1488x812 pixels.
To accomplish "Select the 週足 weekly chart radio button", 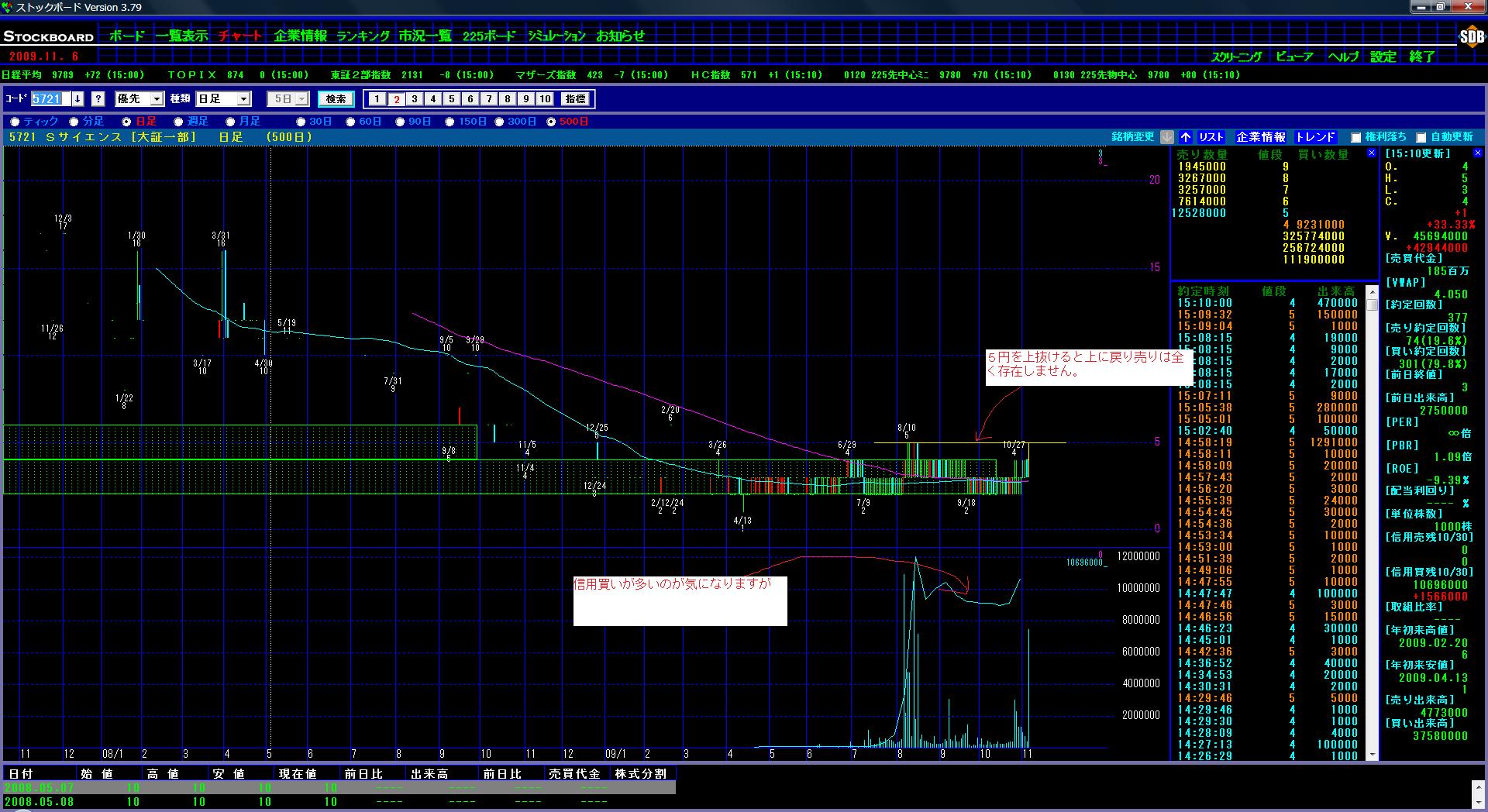I will pos(179,122).
